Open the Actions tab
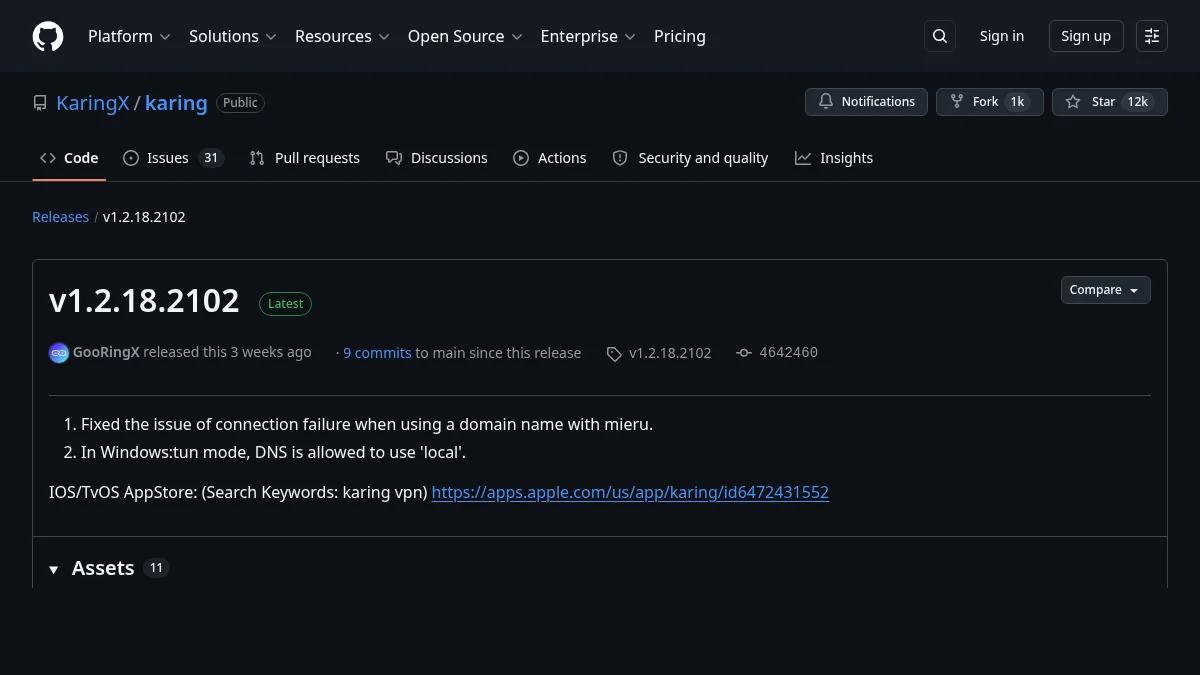The width and height of the screenshot is (1200, 675). point(550,158)
